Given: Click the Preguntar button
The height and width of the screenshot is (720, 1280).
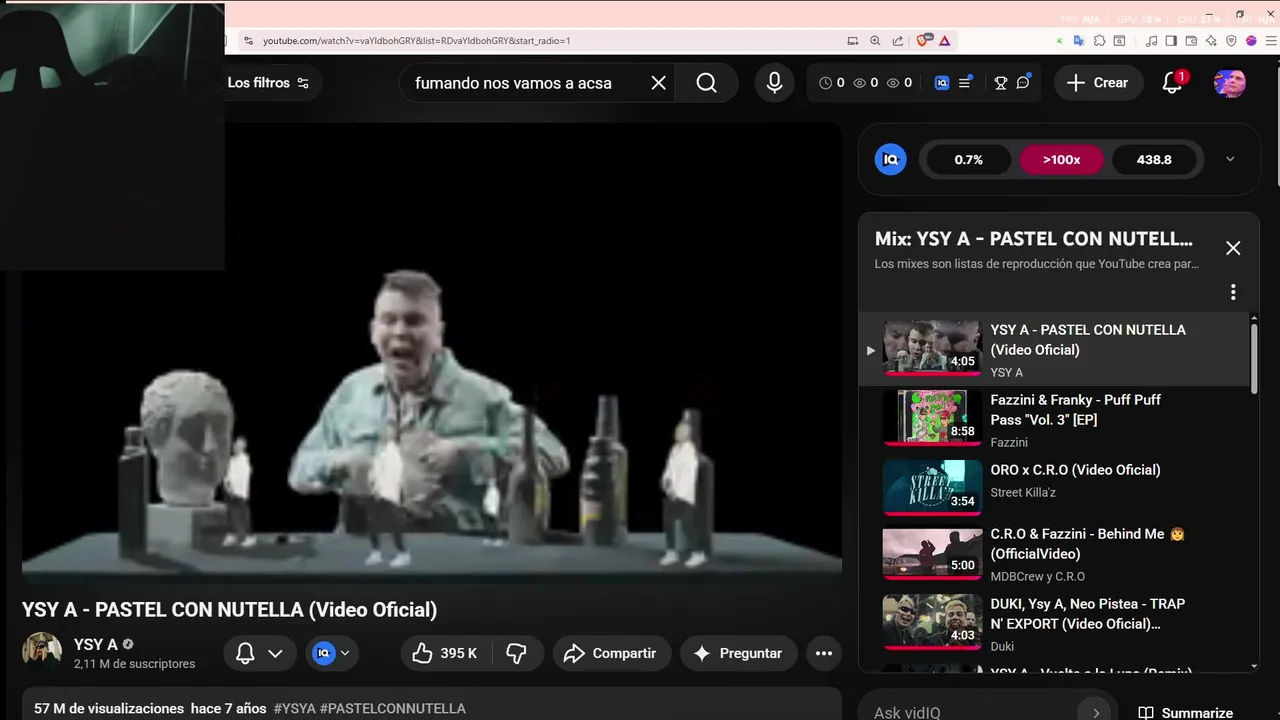Looking at the screenshot, I should point(738,653).
